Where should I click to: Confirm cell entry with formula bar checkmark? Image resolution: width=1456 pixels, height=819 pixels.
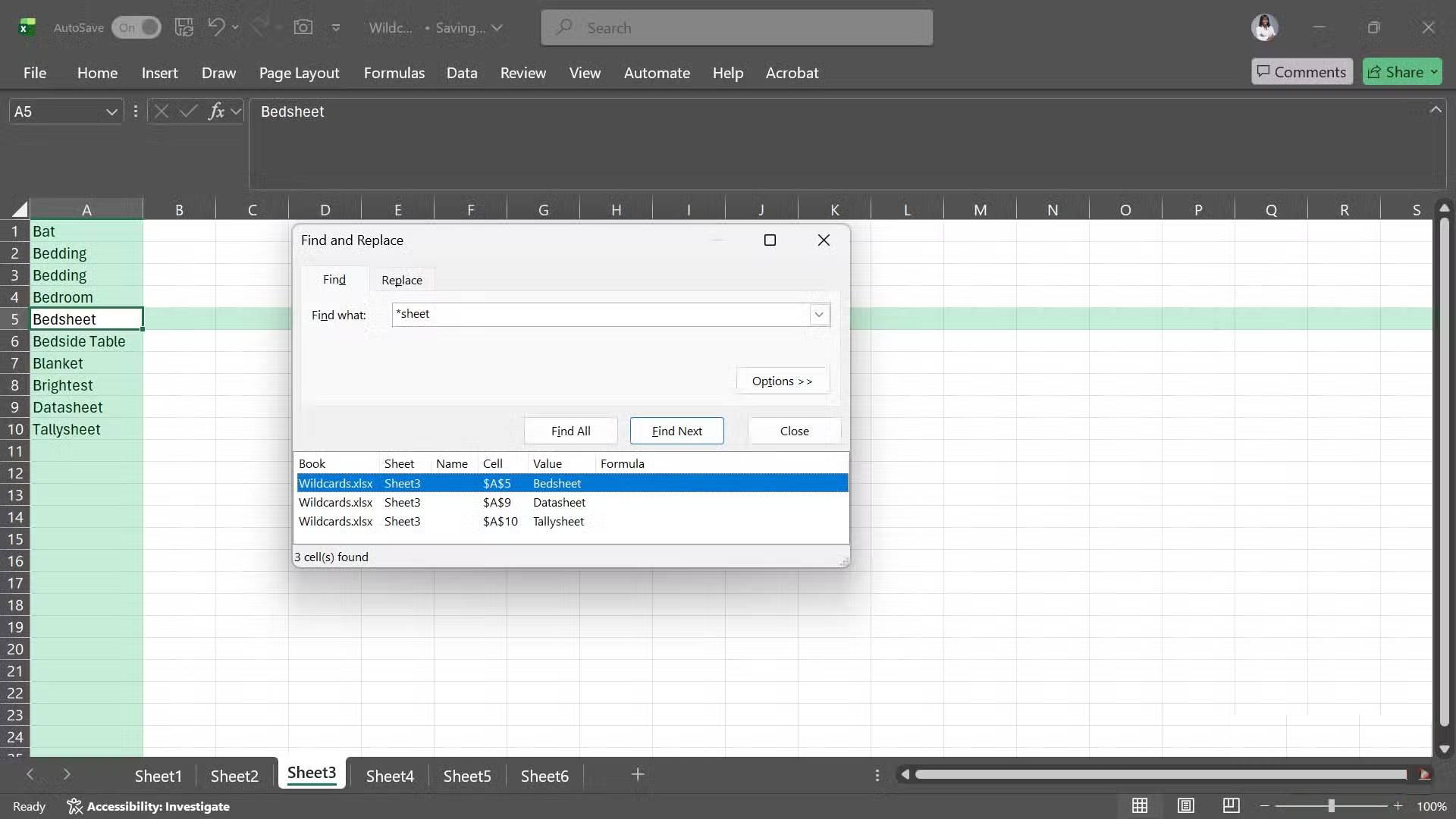click(188, 111)
